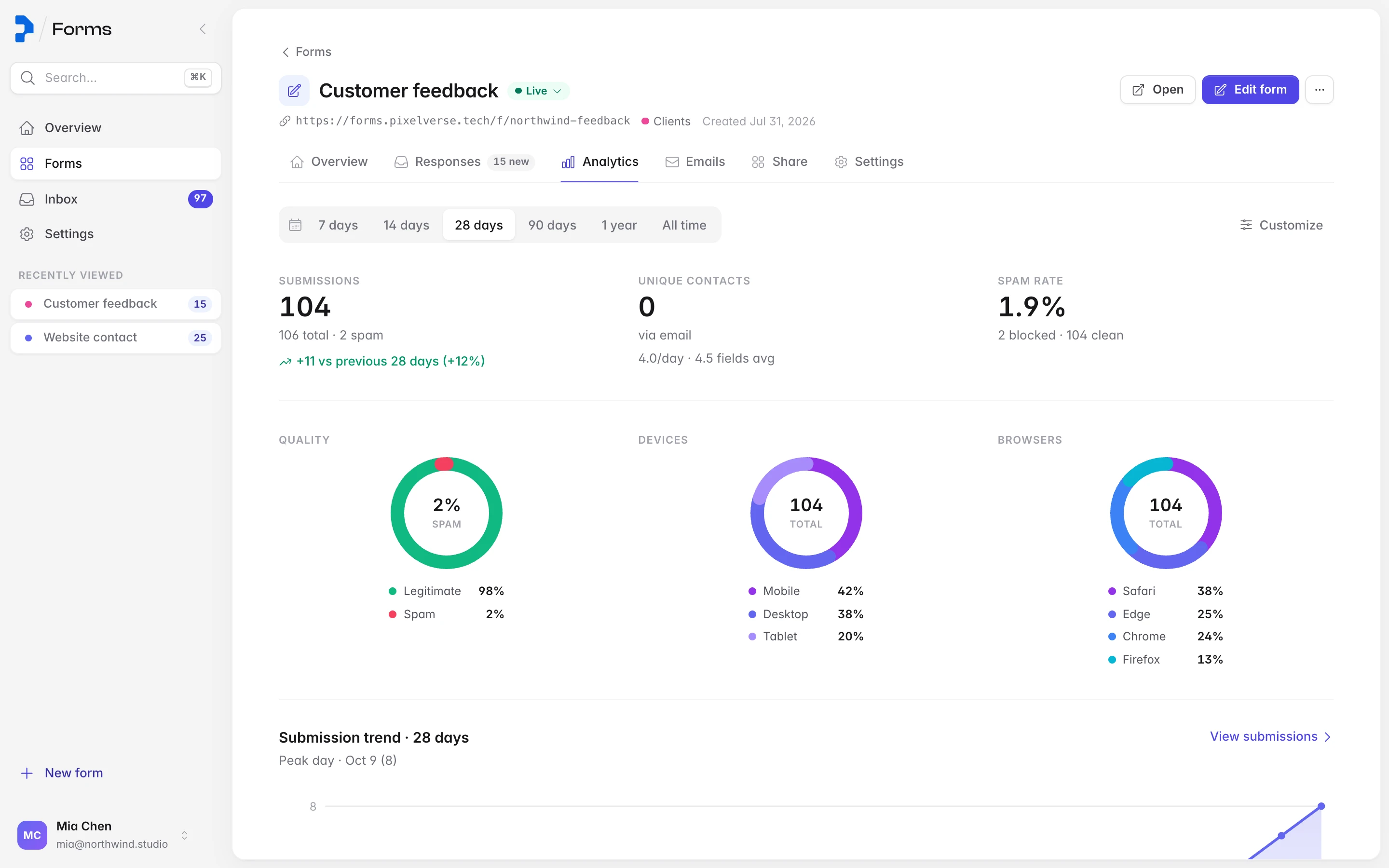
Task: Click View submissions link
Action: point(1270,736)
